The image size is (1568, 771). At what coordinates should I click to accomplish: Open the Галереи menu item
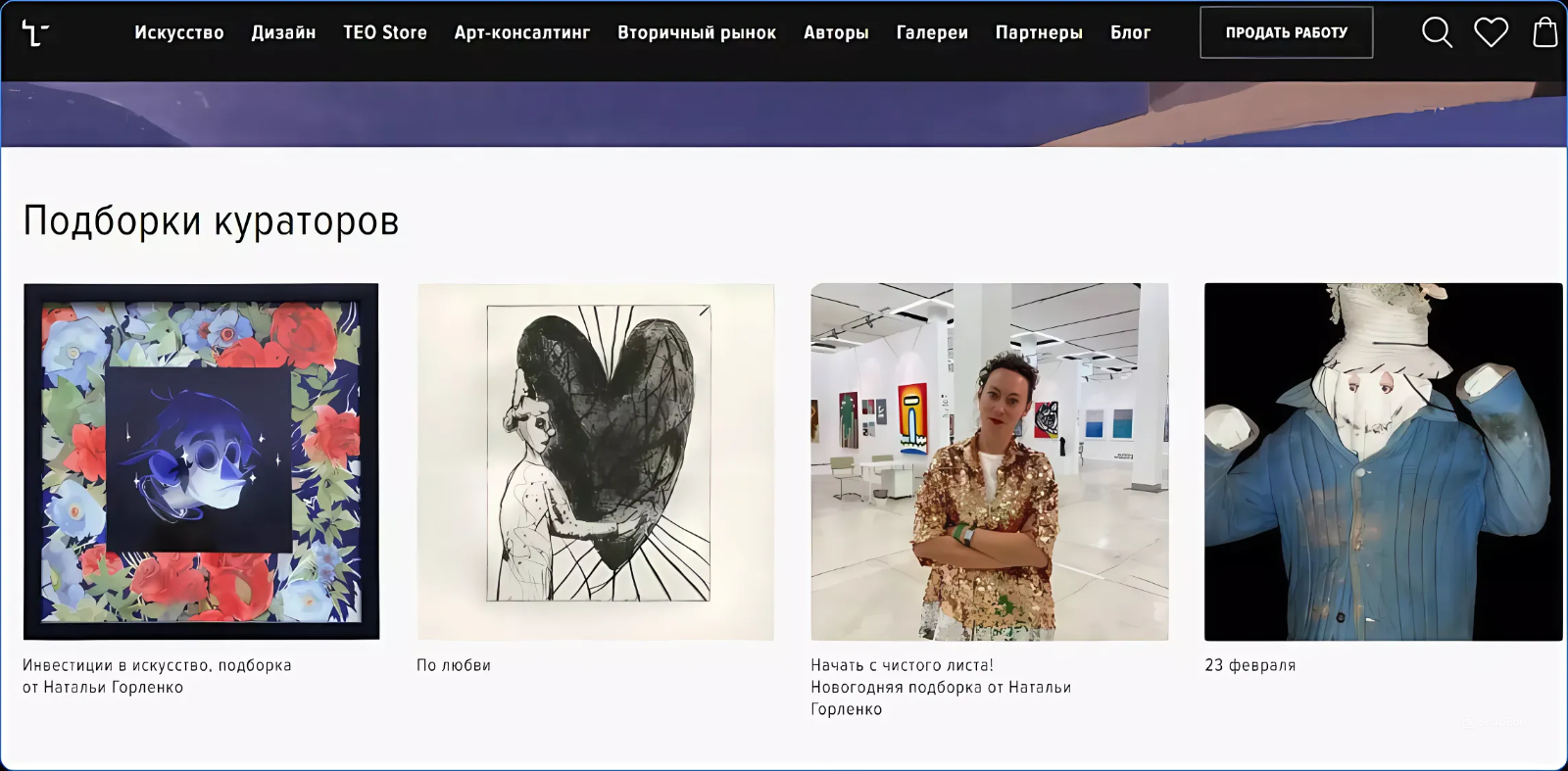pyautogui.click(x=932, y=32)
